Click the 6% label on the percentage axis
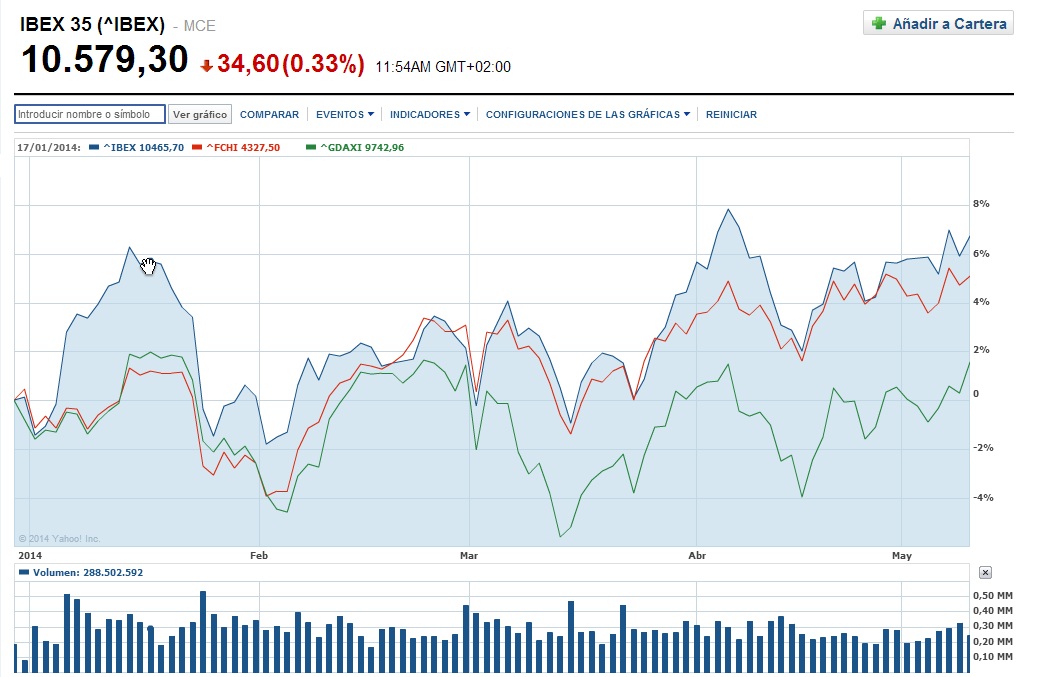Image resolution: width=1044 pixels, height=677 pixels. click(x=981, y=254)
